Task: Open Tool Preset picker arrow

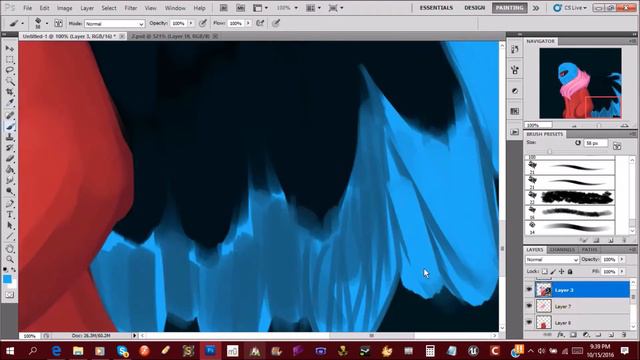Action: point(22,23)
